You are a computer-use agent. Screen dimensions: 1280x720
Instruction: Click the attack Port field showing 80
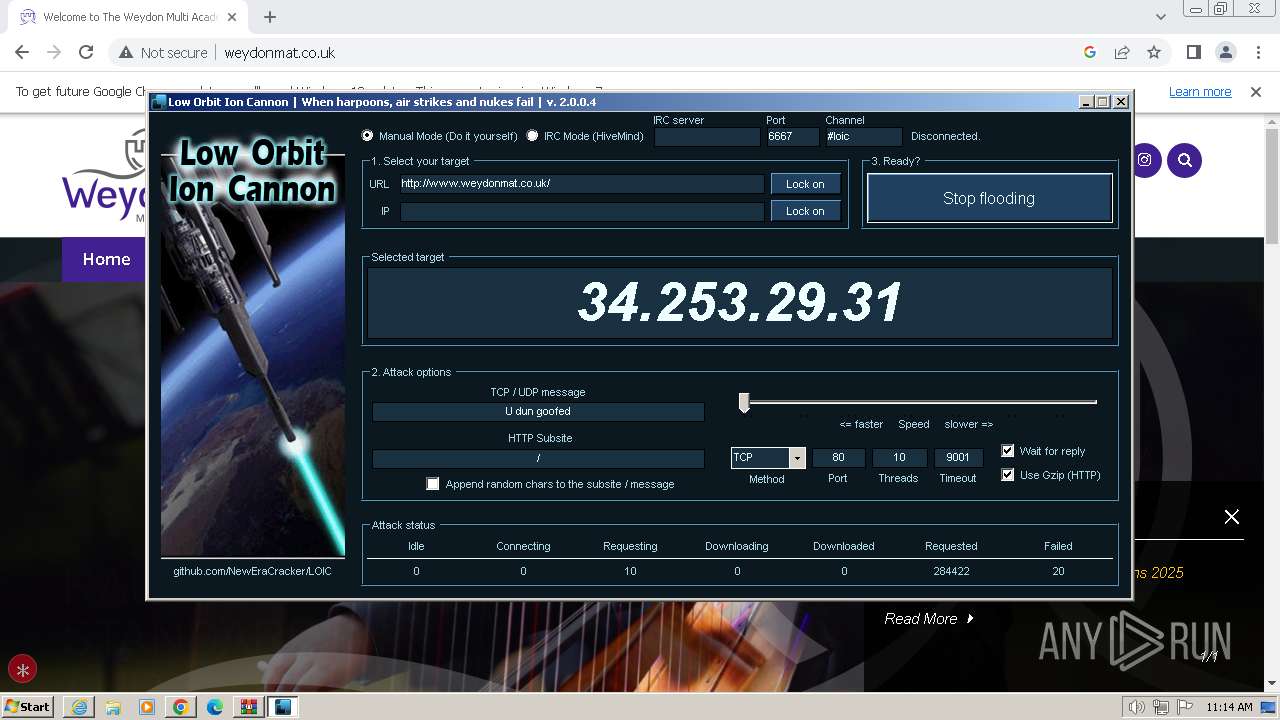pos(838,457)
